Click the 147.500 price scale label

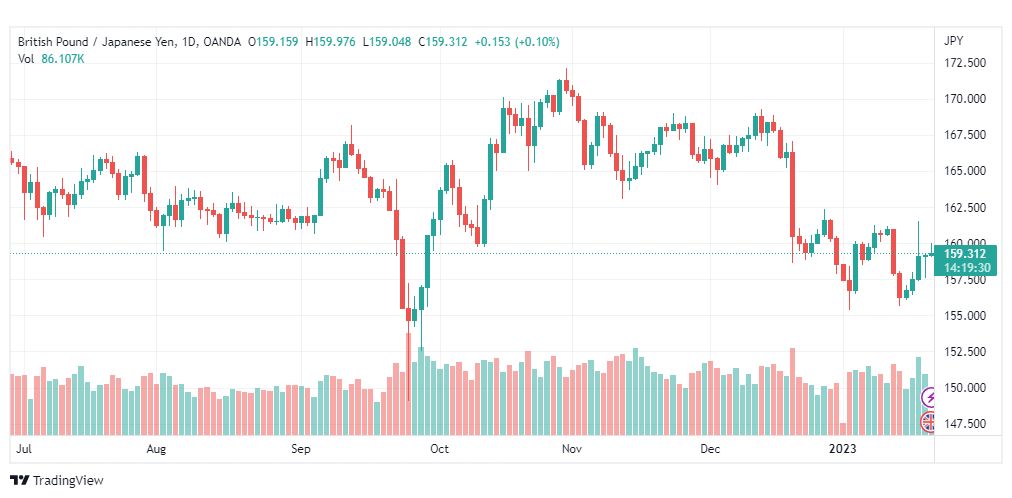tap(965, 424)
